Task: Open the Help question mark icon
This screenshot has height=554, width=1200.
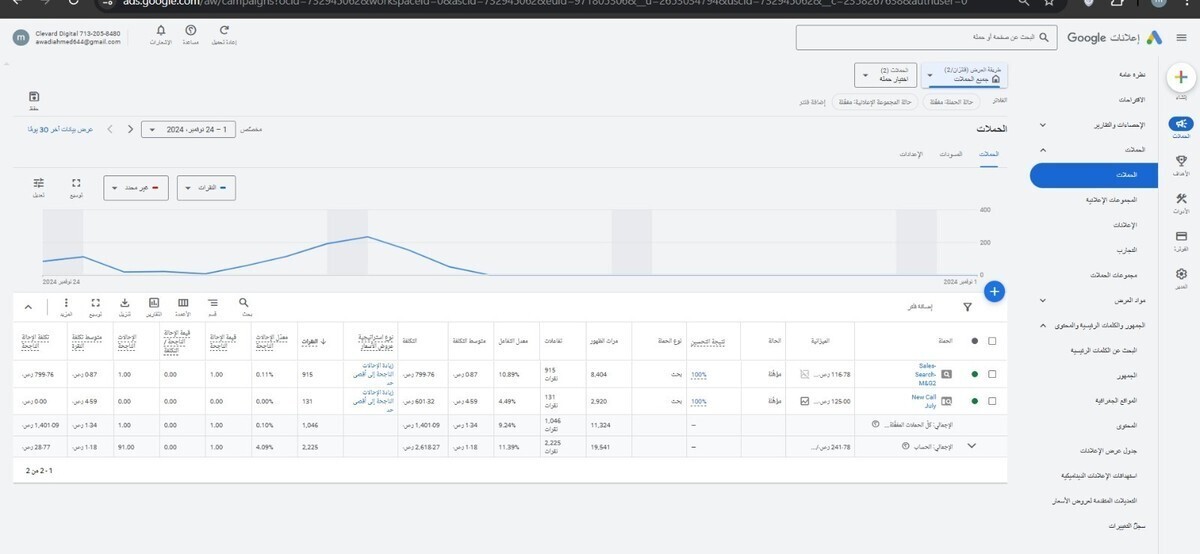Action: [x=191, y=32]
